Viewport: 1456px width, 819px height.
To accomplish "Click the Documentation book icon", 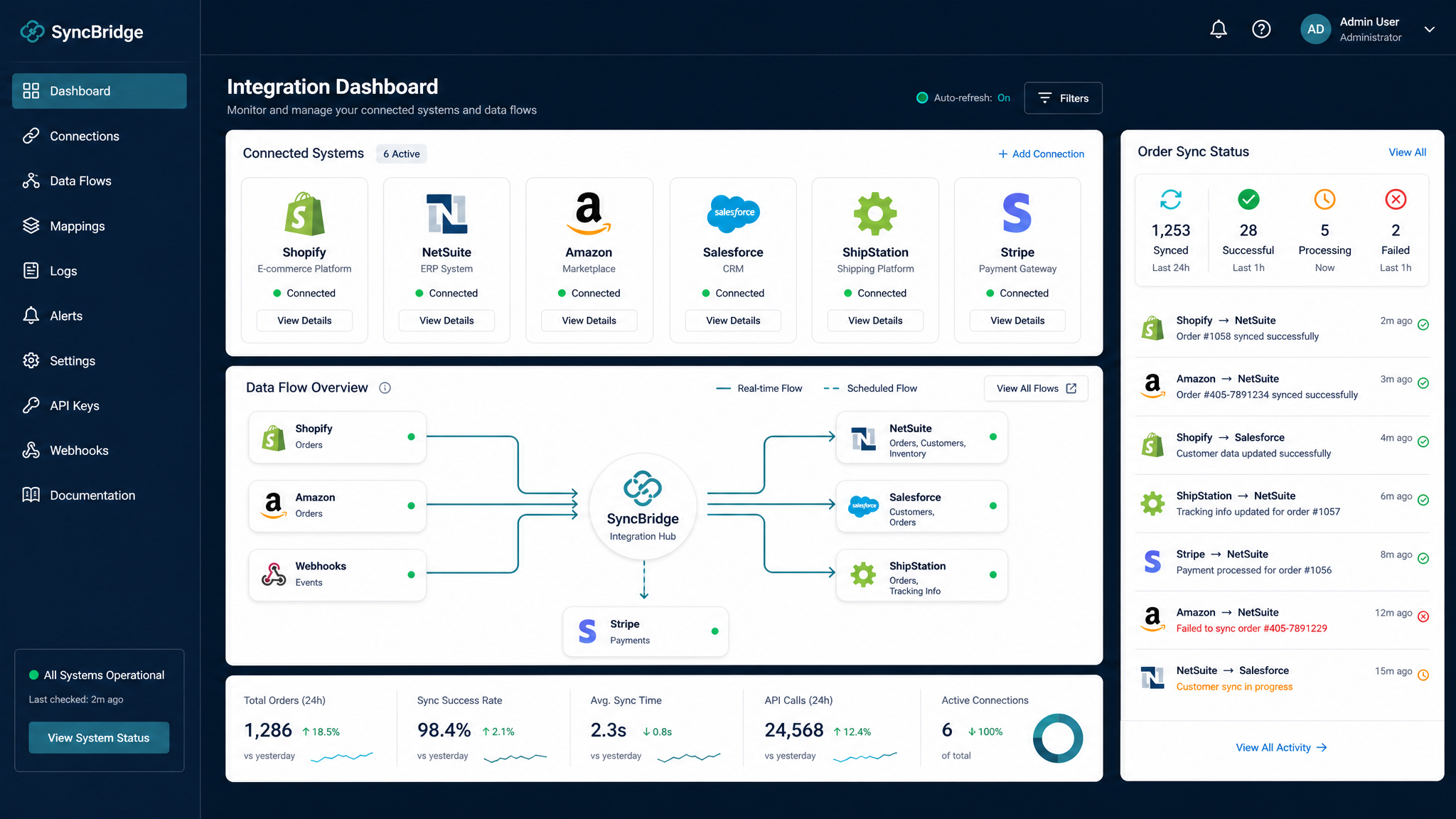I will click(x=31, y=495).
